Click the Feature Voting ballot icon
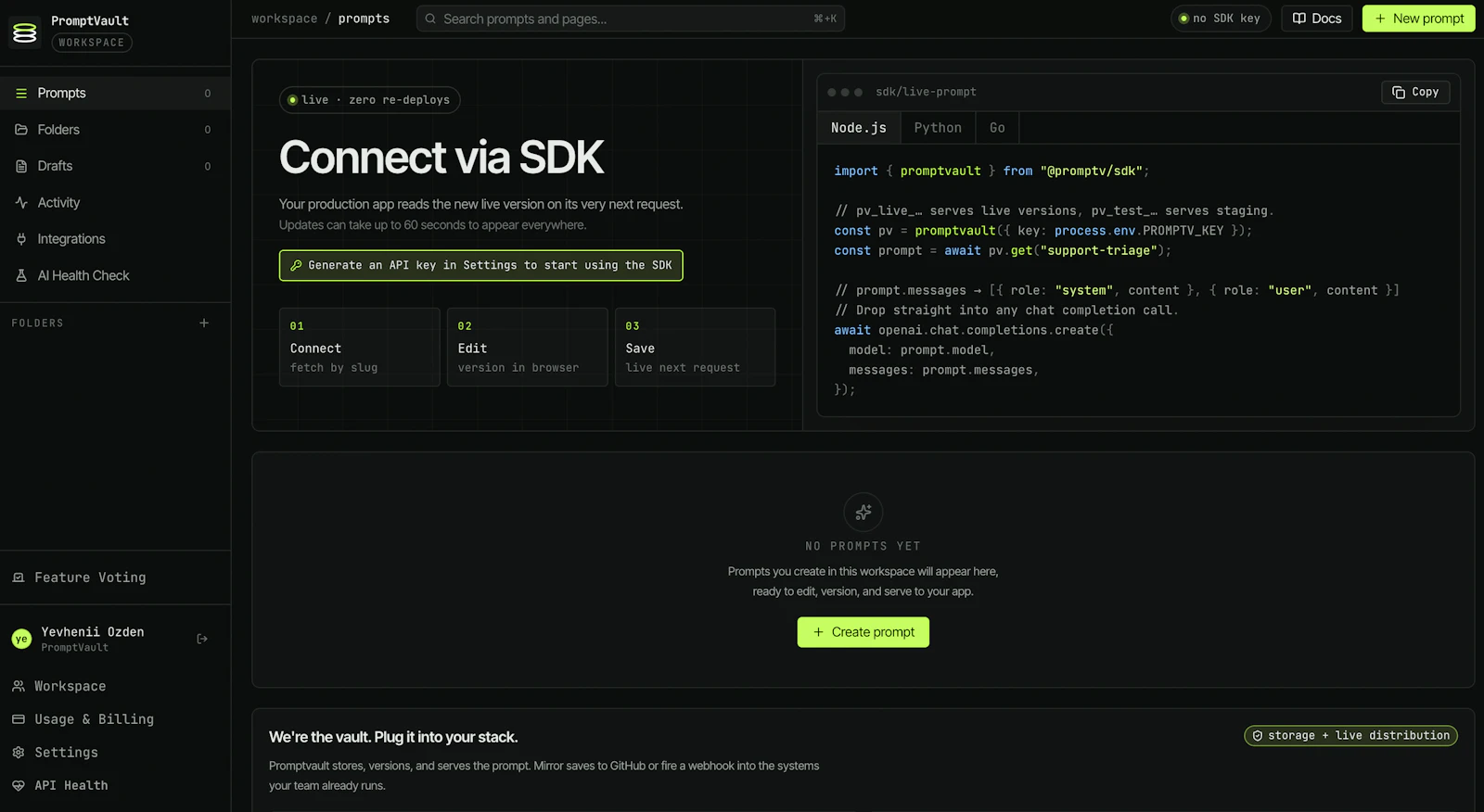 click(19, 577)
